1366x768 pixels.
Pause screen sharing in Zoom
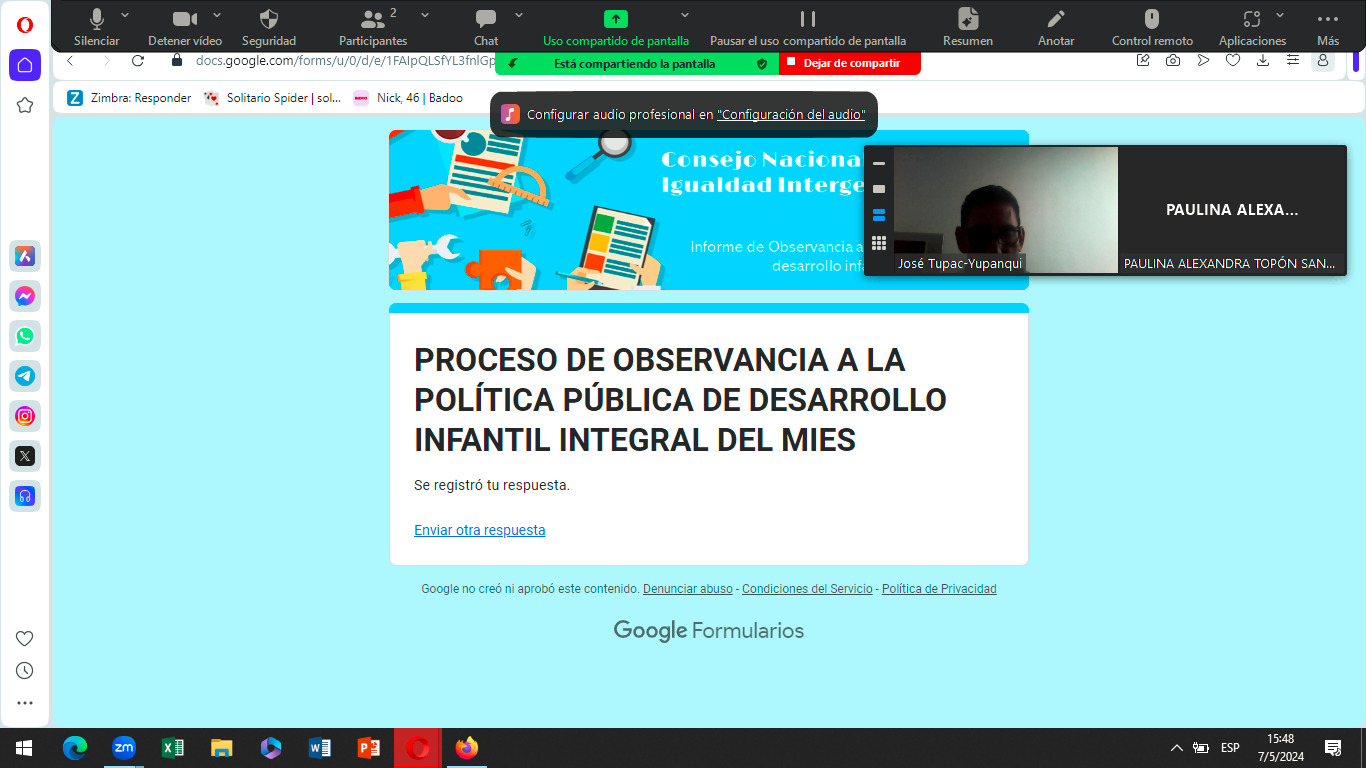click(807, 19)
